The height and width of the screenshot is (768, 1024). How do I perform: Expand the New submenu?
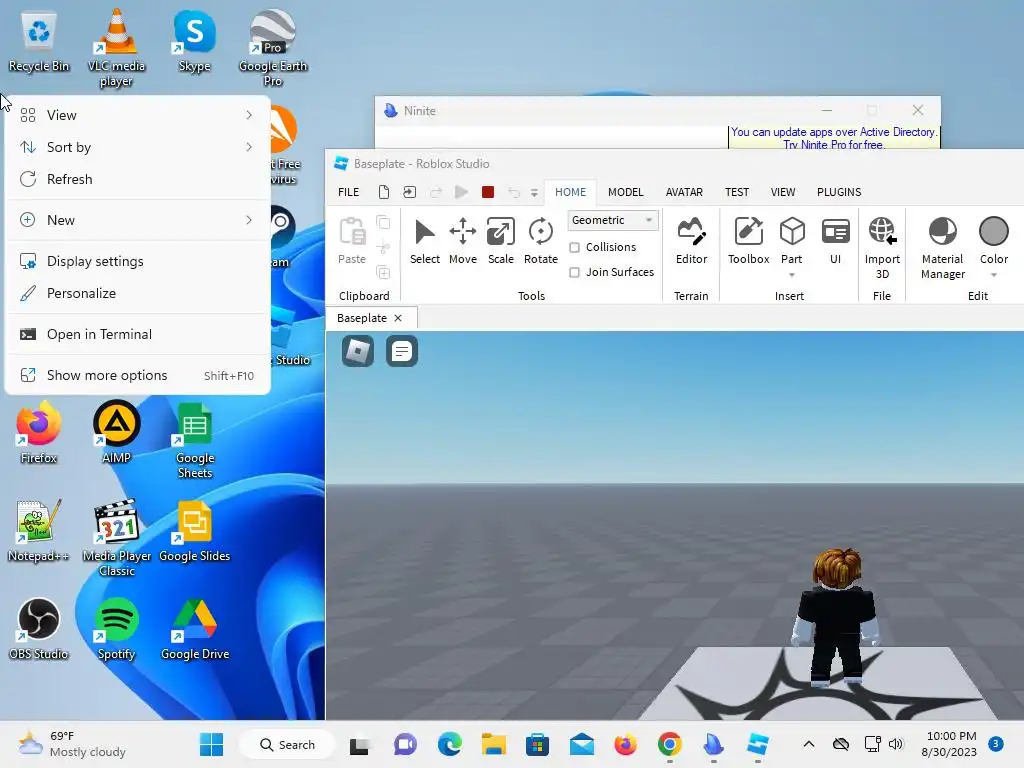(137, 220)
